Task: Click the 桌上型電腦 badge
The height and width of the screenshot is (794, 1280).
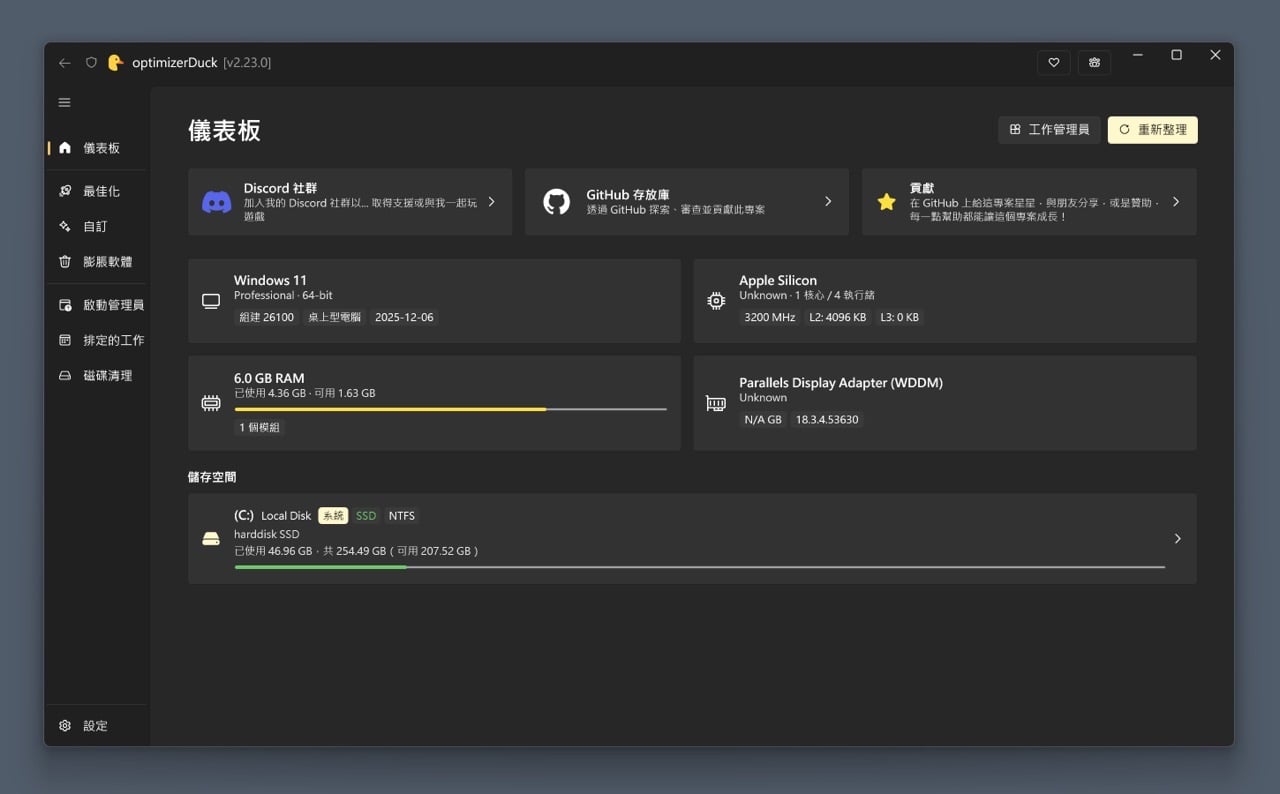Action: pos(334,317)
